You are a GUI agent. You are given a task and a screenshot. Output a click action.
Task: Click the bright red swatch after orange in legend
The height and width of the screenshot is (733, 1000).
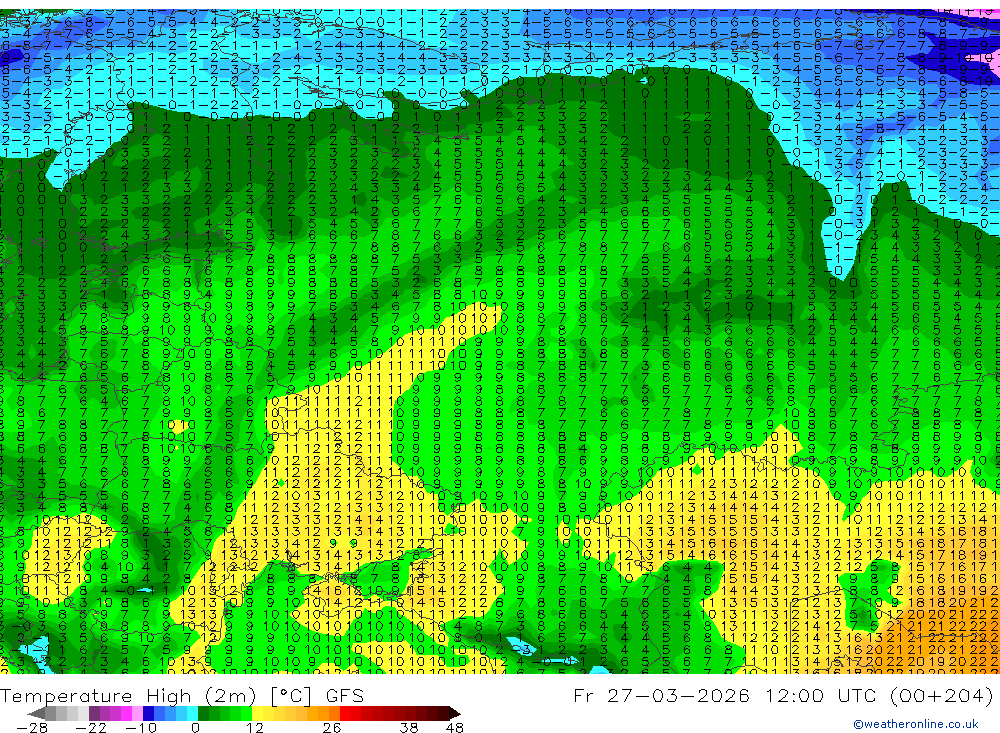345,713
